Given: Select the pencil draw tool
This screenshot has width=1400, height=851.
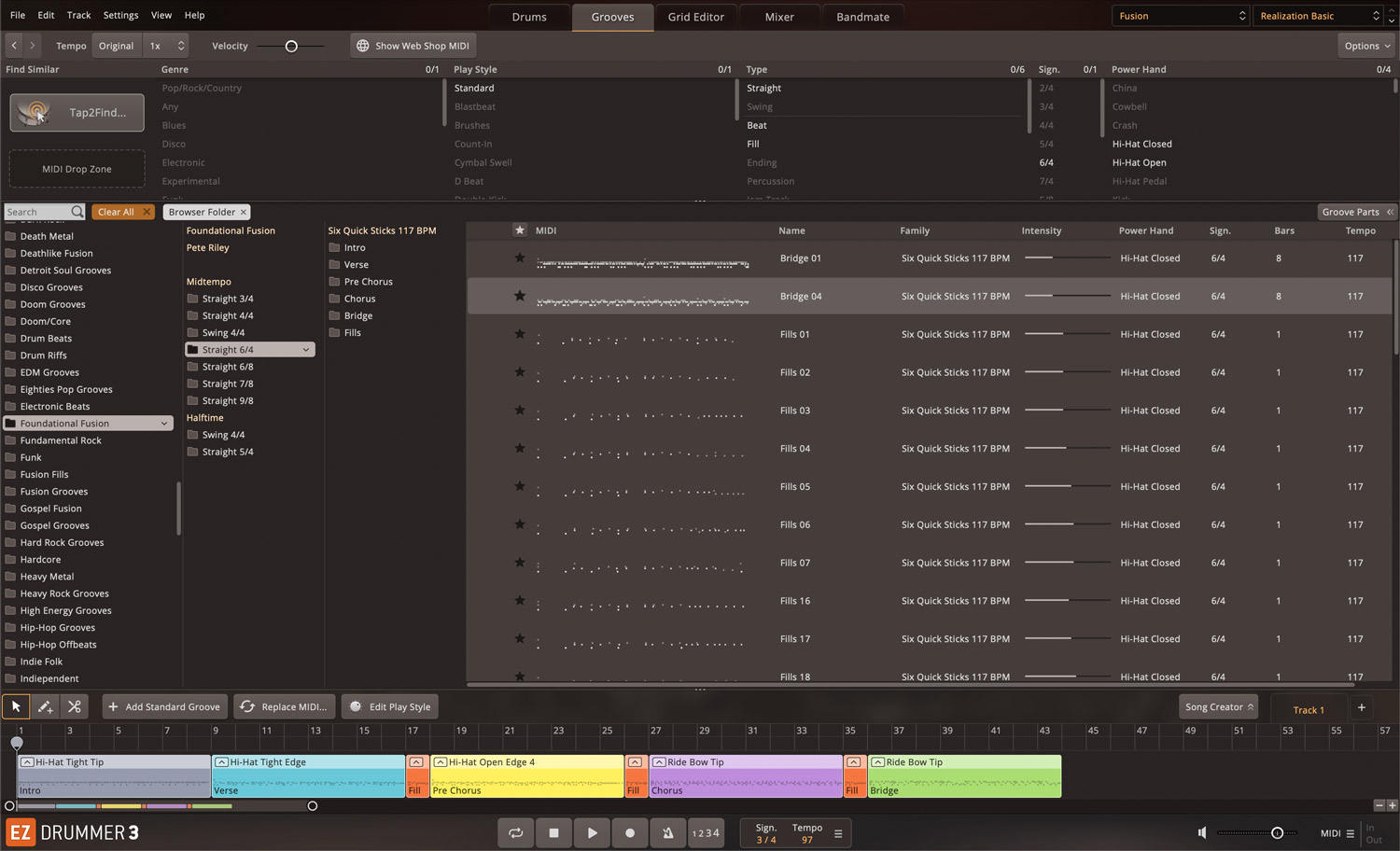Looking at the screenshot, I should tap(45, 706).
